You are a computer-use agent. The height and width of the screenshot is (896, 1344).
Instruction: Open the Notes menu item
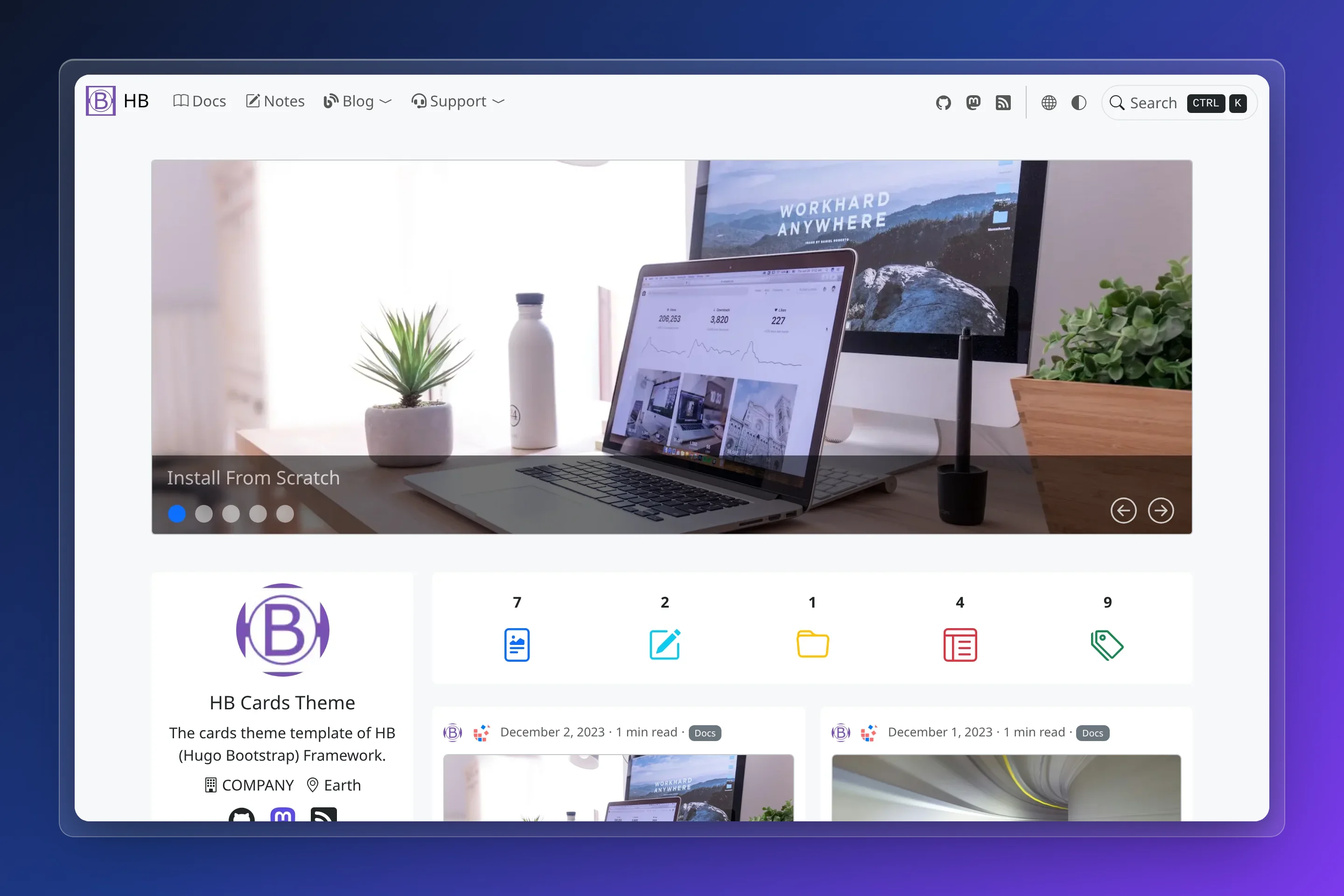click(275, 101)
